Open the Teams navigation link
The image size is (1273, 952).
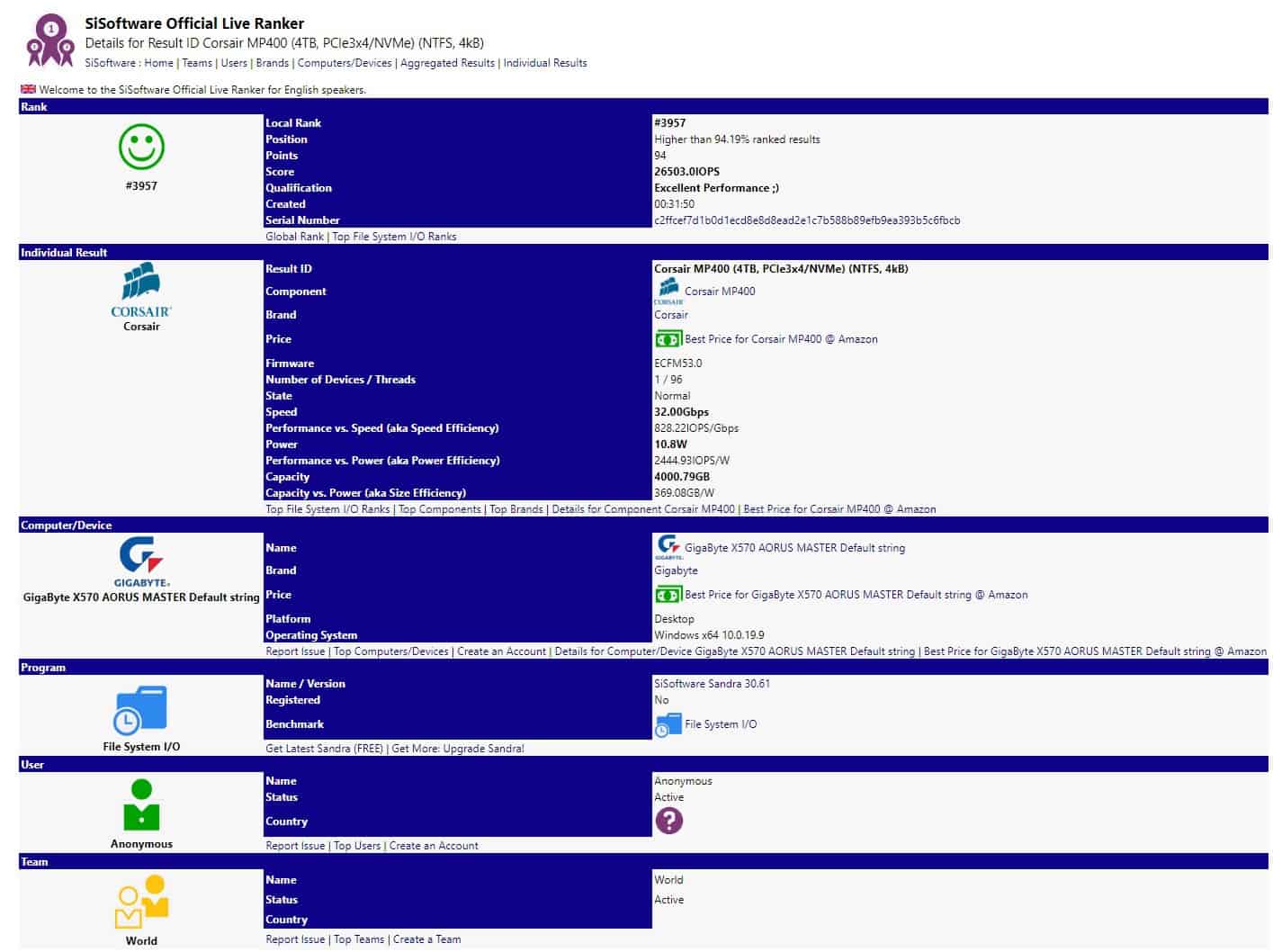pyautogui.click(x=197, y=63)
